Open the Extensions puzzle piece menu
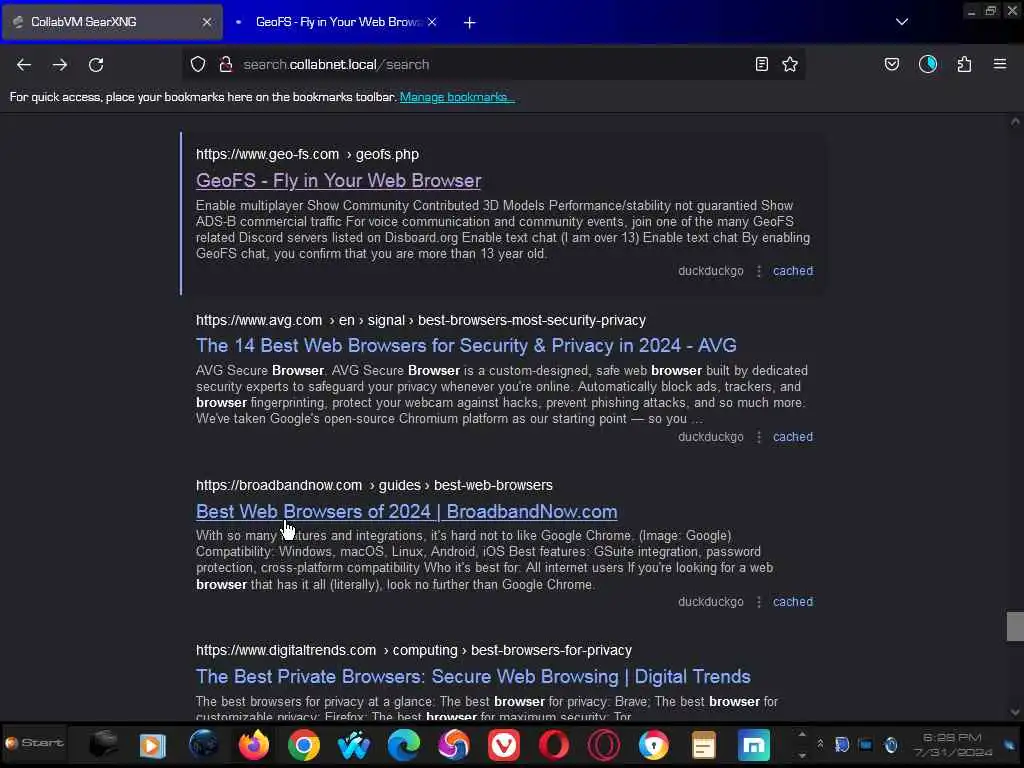Viewport: 1024px width, 768px height. (x=964, y=64)
